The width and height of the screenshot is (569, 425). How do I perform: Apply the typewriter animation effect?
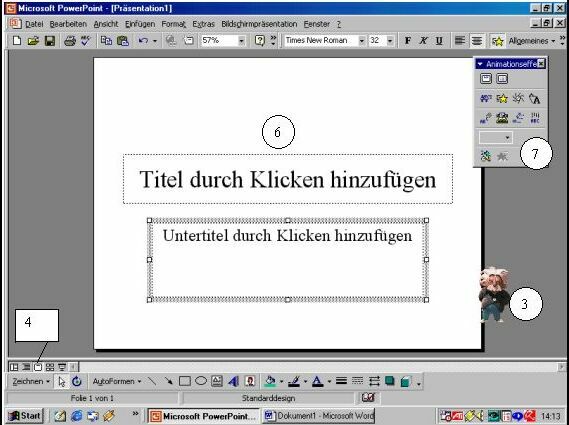pos(502,118)
